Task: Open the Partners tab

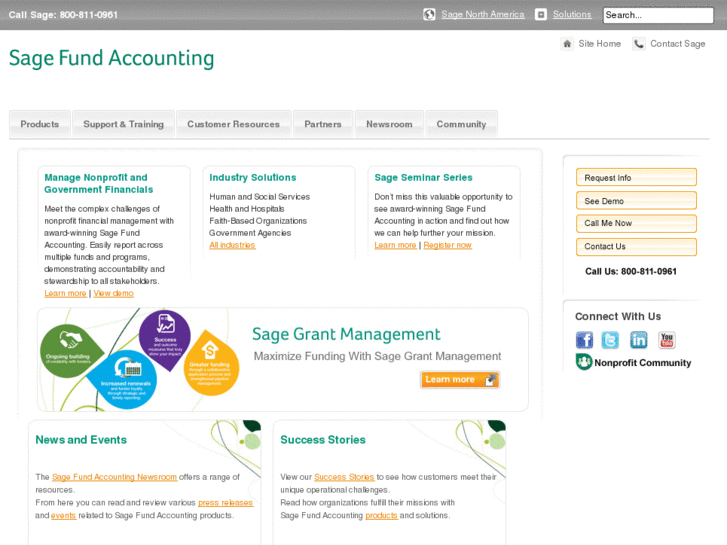Action: [x=323, y=124]
